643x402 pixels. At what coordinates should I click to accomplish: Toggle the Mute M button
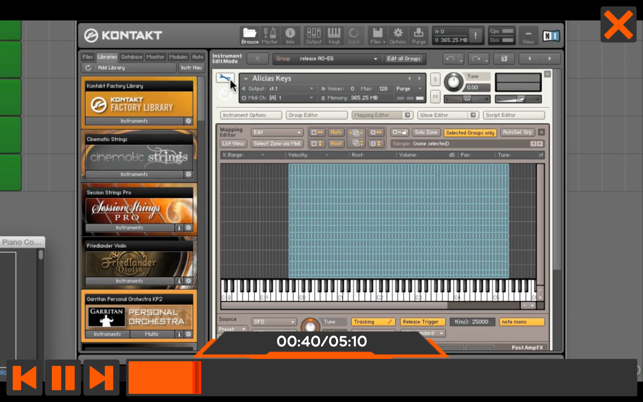pos(435,97)
